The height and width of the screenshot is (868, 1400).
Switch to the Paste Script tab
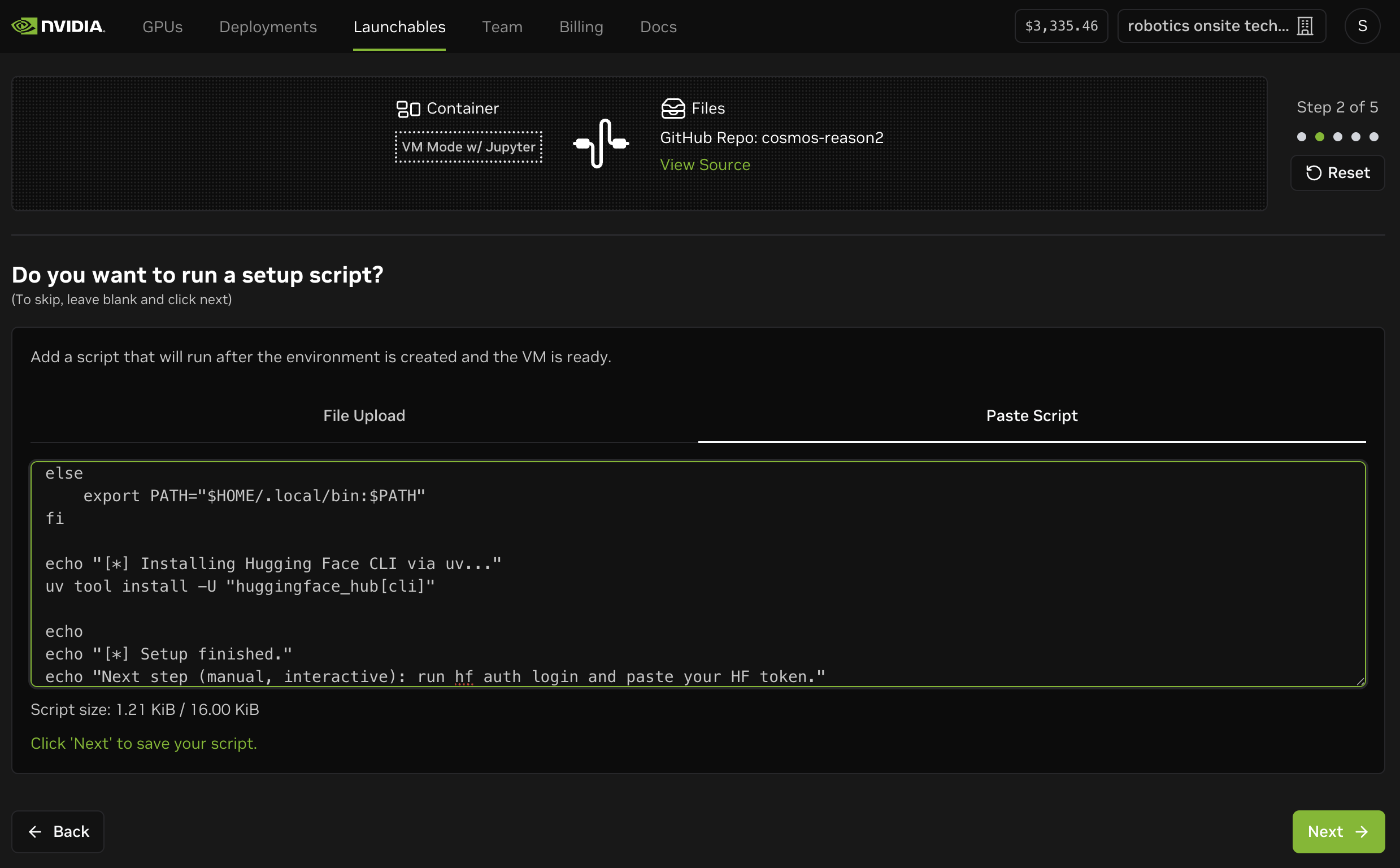[x=1031, y=415]
